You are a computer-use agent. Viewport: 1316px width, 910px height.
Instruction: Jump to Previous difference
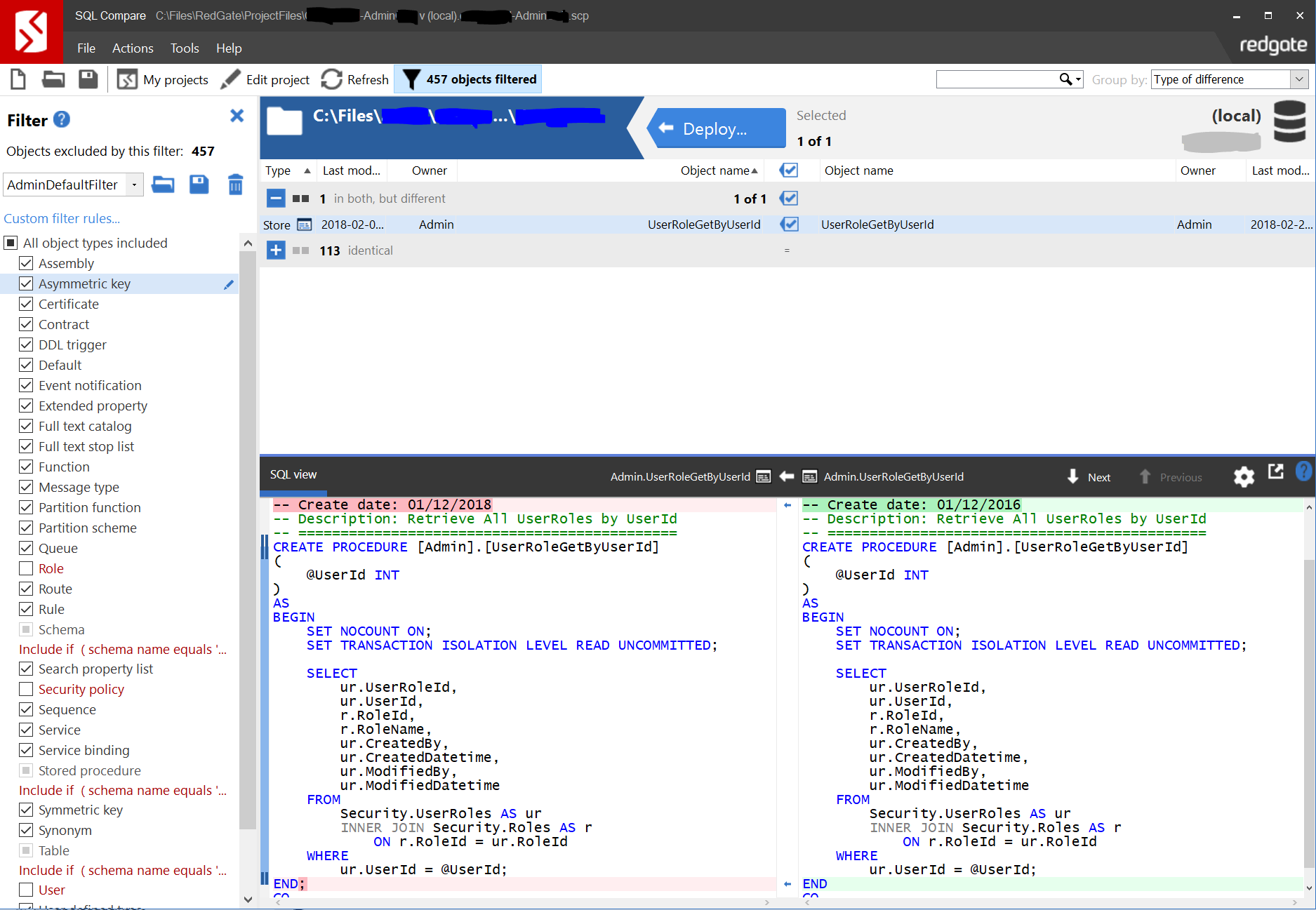(1171, 477)
